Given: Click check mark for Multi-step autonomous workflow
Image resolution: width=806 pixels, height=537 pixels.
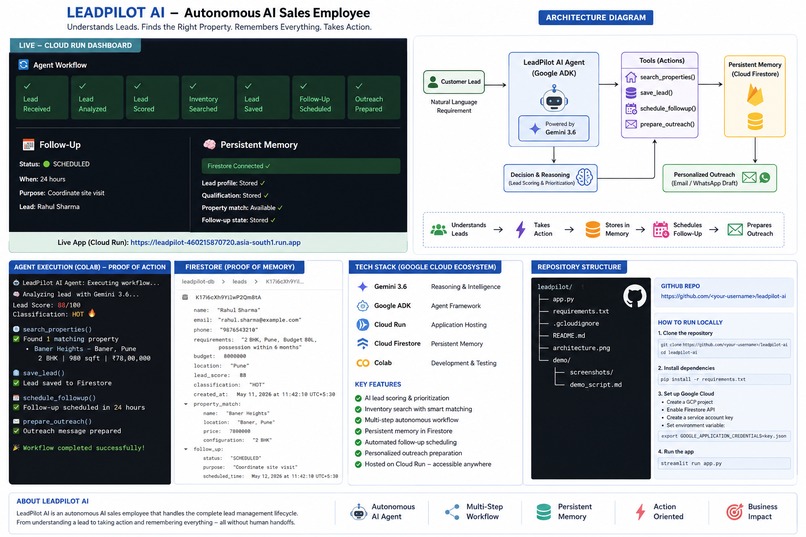Looking at the screenshot, I should point(358,420).
